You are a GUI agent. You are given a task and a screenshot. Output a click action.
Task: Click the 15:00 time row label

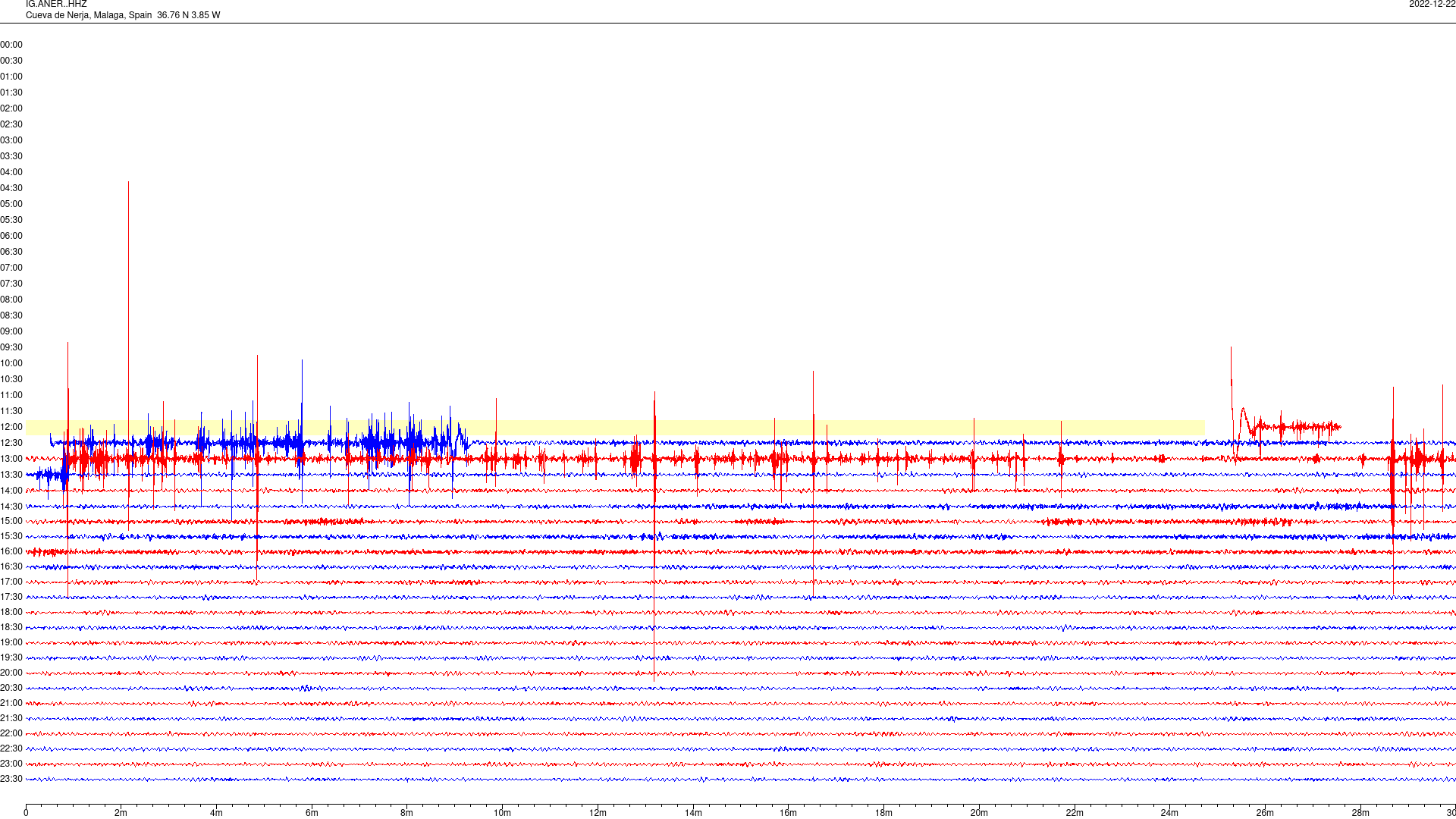[x=11, y=521]
